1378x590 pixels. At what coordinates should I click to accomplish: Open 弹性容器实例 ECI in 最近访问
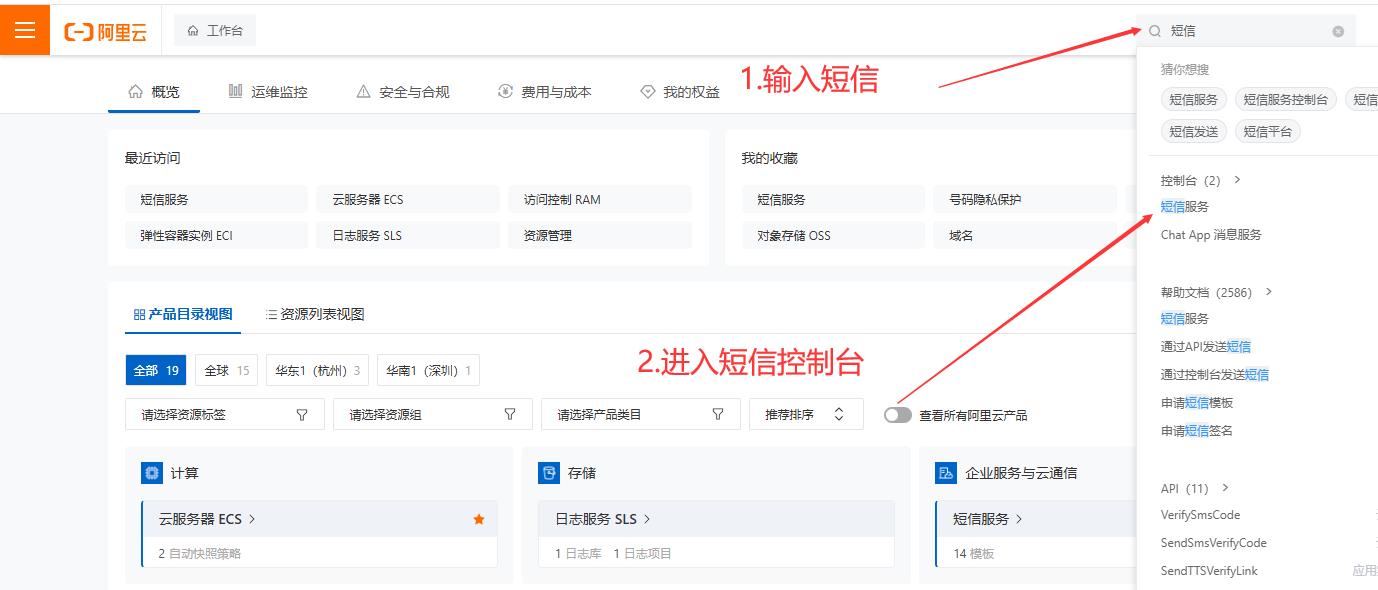216,235
